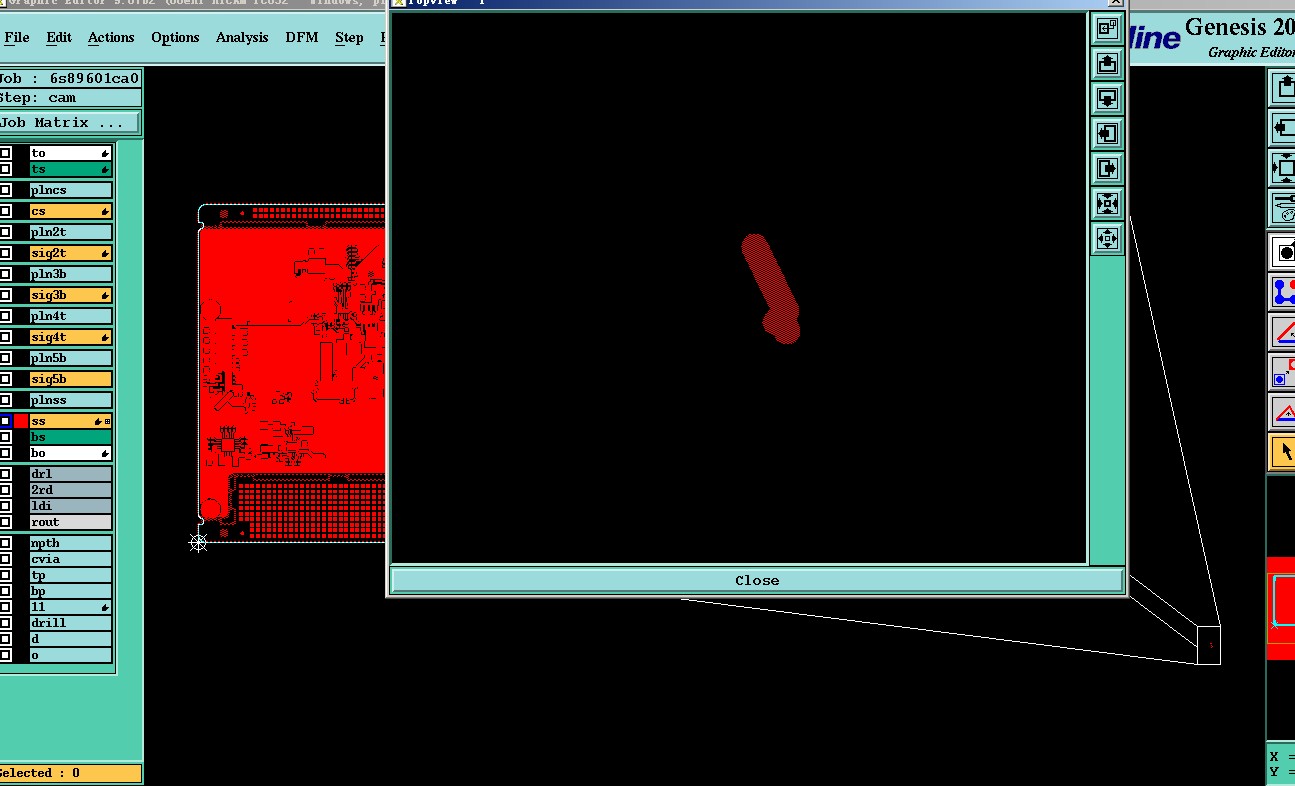The image size is (1295, 786).
Task: Click the zoom-area icon in popview toolbar
Action: pyautogui.click(x=1107, y=28)
